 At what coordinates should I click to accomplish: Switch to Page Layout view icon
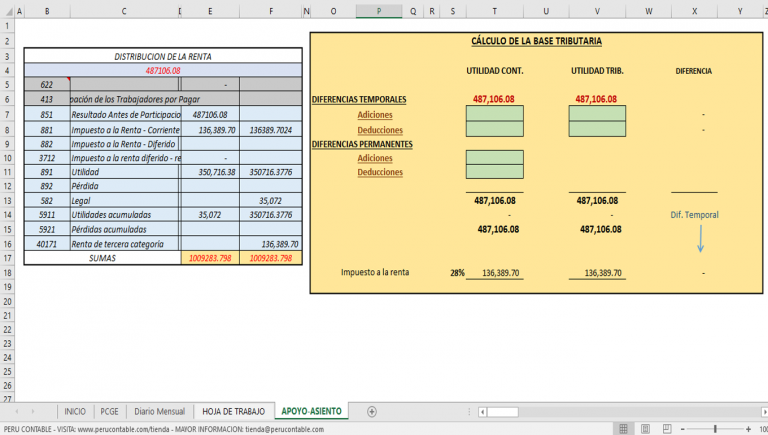645,429
